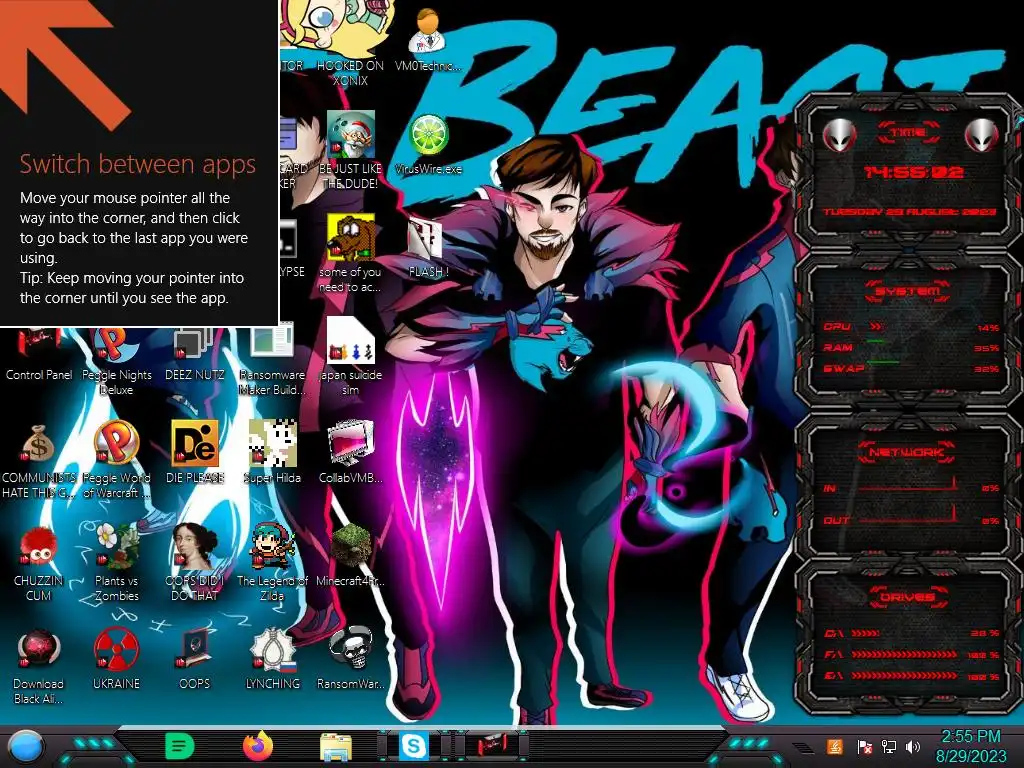Screen dimensions: 1024x768
Task: Click the Tuesday 29 August 2023 date text
Action: (909, 212)
